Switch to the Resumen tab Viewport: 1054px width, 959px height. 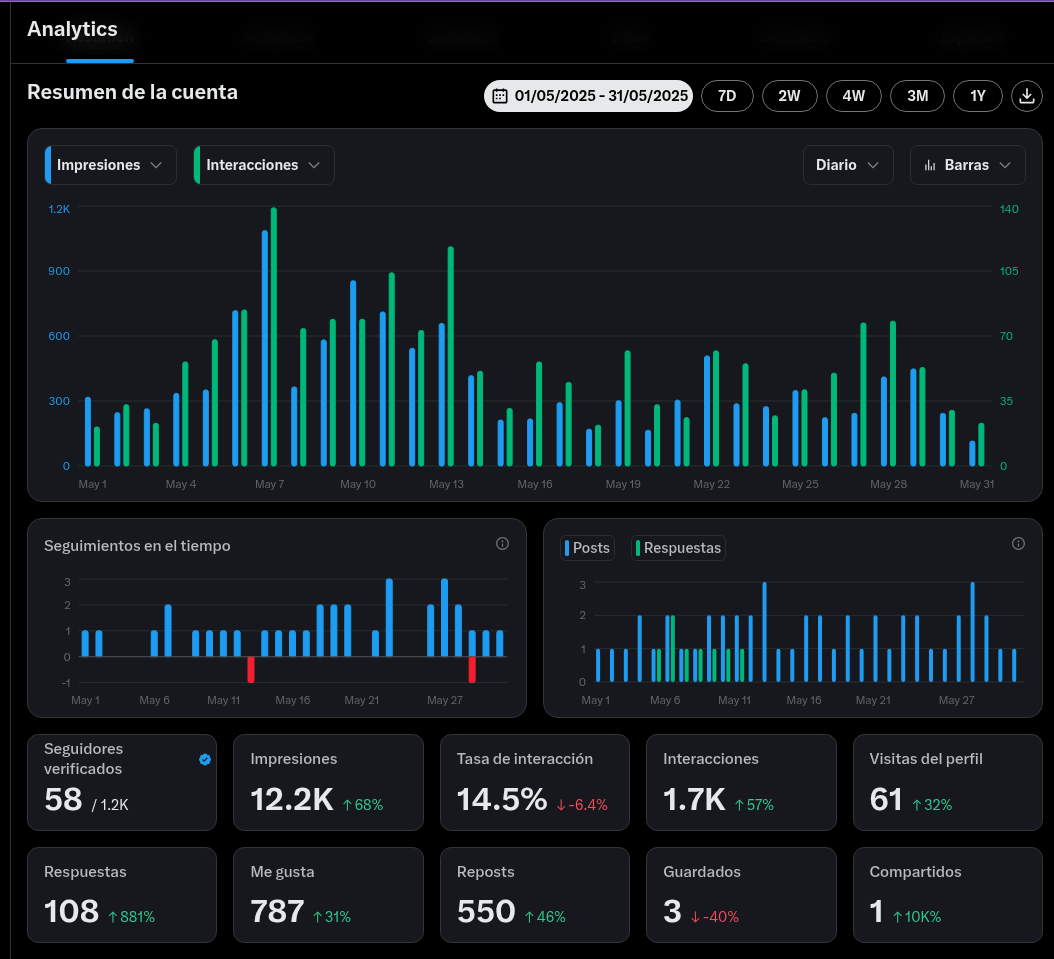coord(100,39)
